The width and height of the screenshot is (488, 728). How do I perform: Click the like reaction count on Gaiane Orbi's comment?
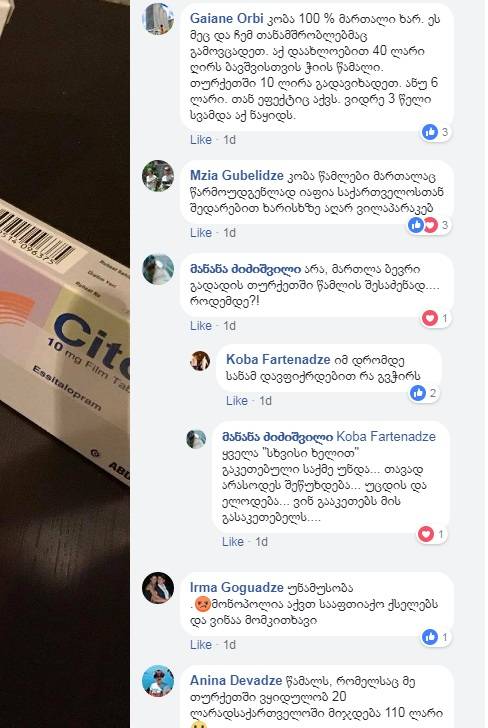(x=436, y=132)
